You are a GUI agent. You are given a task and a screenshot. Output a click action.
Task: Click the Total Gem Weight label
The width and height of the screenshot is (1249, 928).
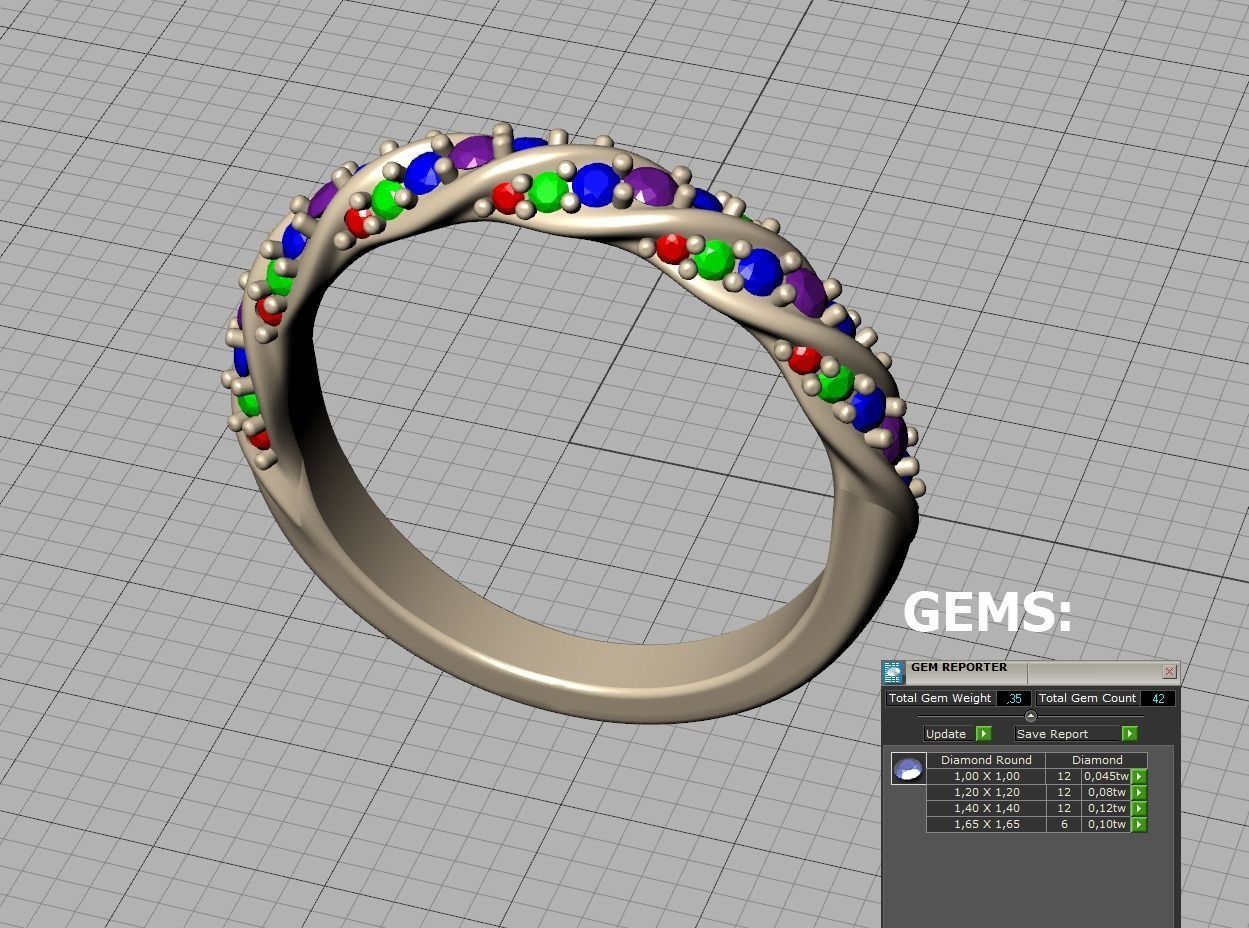click(940, 698)
